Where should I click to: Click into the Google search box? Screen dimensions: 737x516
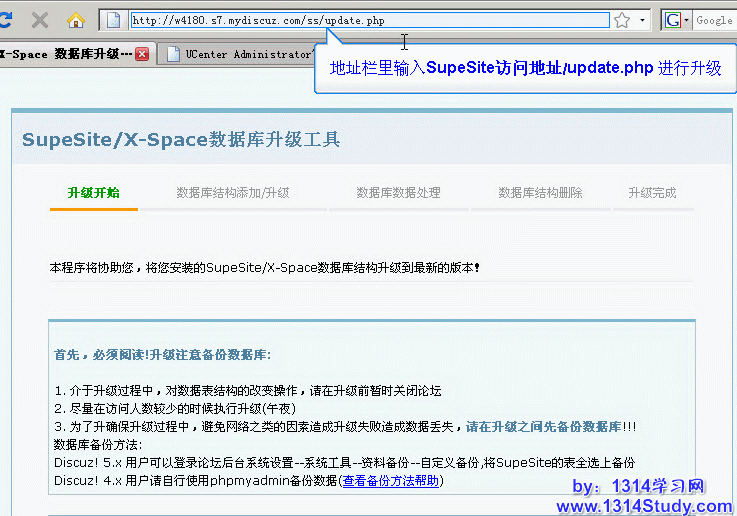point(714,20)
